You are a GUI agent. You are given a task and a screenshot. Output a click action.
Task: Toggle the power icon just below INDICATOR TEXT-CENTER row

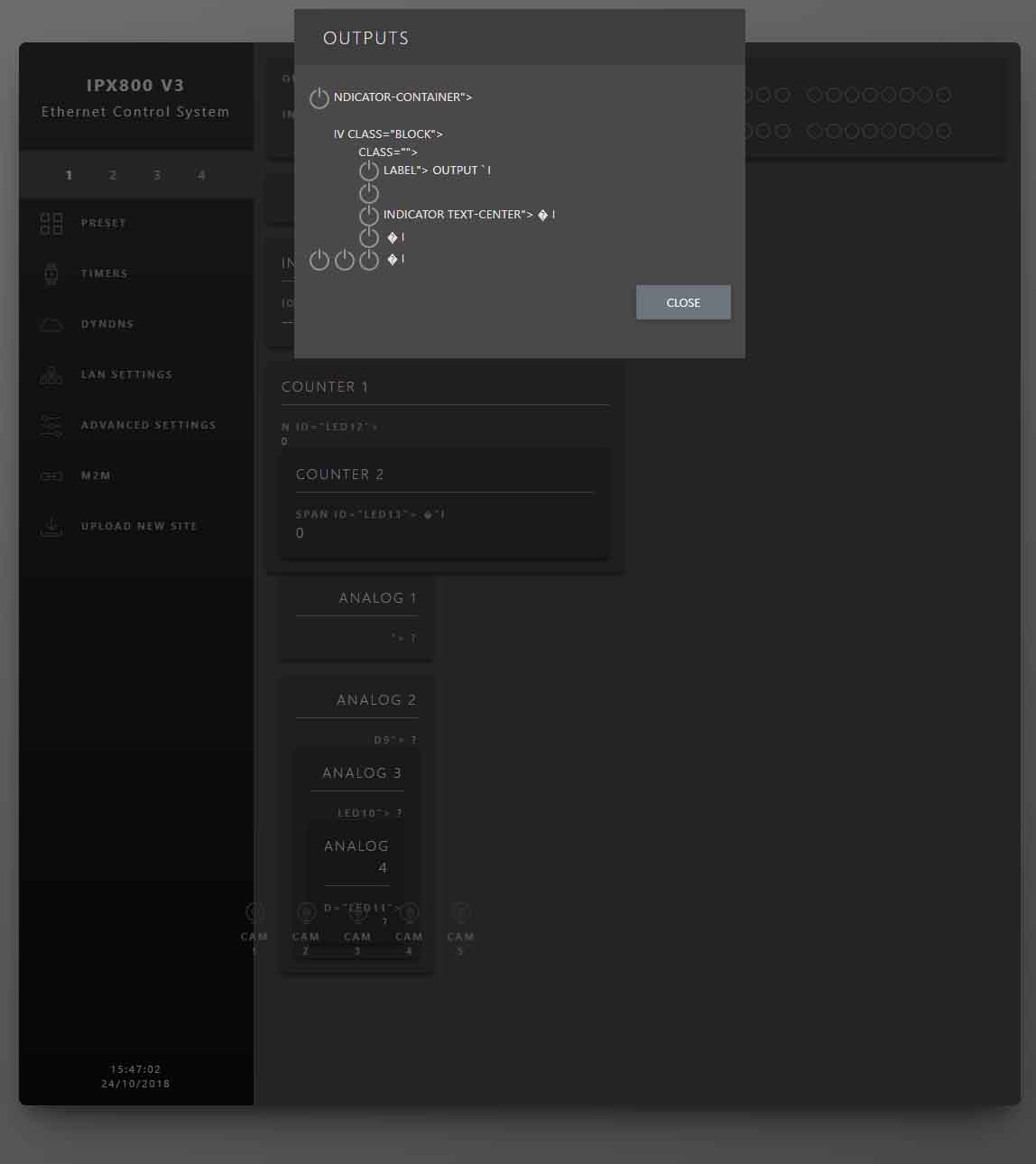pos(369,237)
